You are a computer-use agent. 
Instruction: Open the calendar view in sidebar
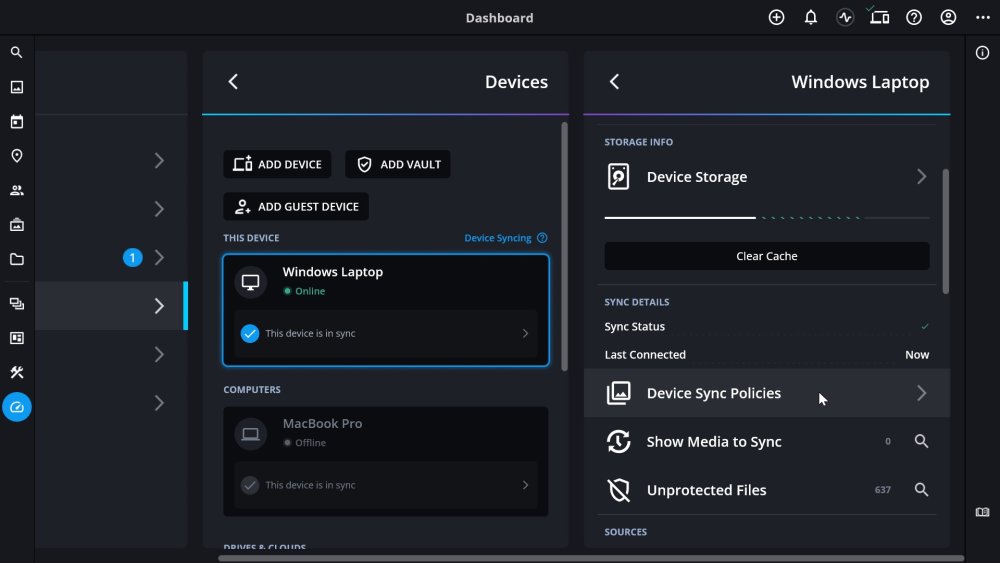tap(16, 122)
